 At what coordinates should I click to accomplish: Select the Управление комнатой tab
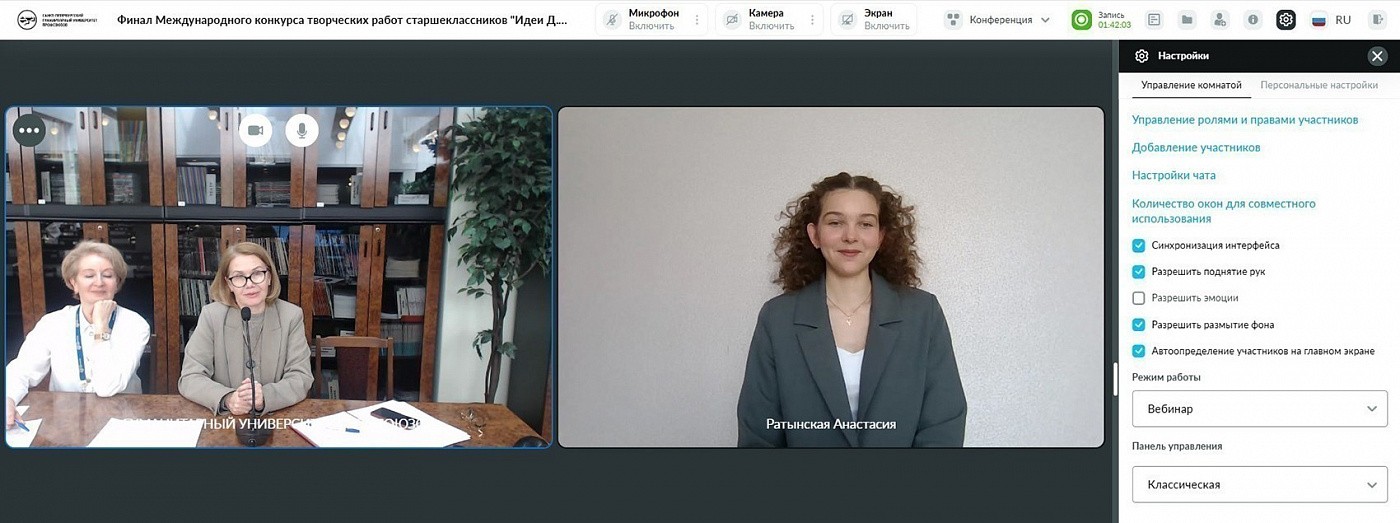click(1191, 86)
